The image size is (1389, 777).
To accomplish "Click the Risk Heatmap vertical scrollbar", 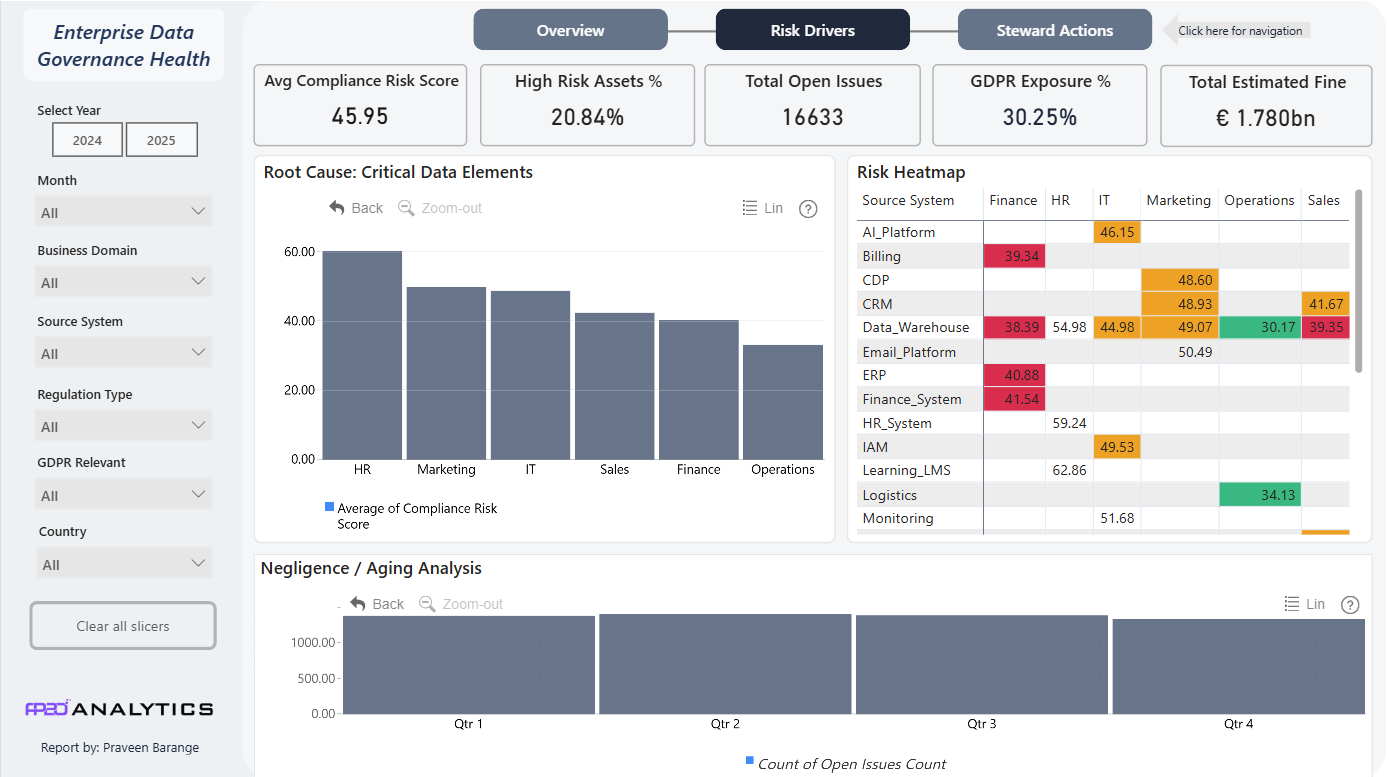I will pos(1358,282).
